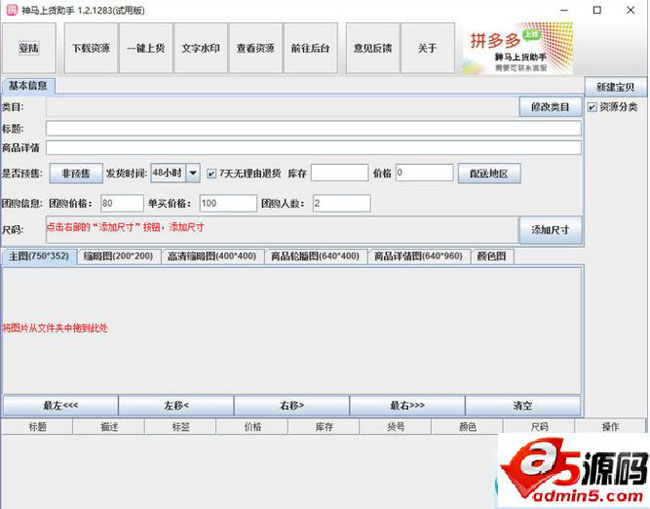The height and width of the screenshot is (509, 650).
Task: Click the 尺码 column header
Action: [539, 427]
